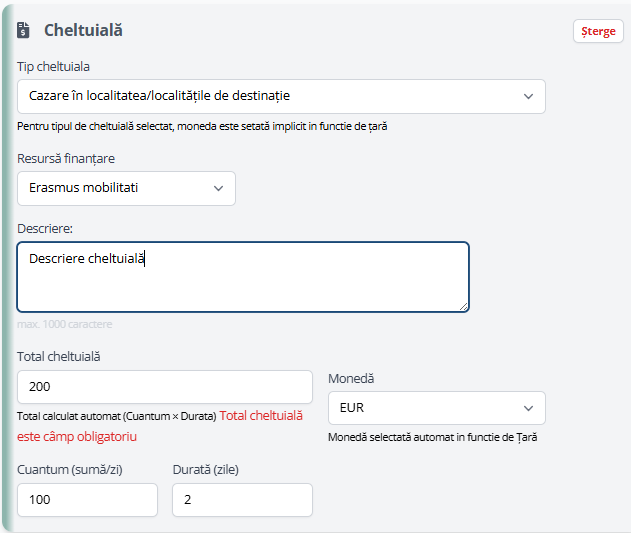Click chevron arrow in the EUR field

(x=528, y=408)
